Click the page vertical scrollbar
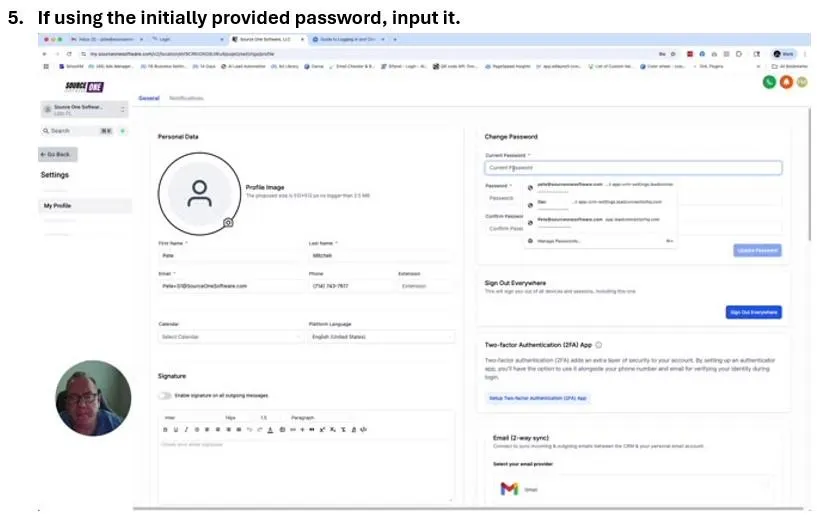The width and height of the screenshot is (817, 515). (809, 172)
